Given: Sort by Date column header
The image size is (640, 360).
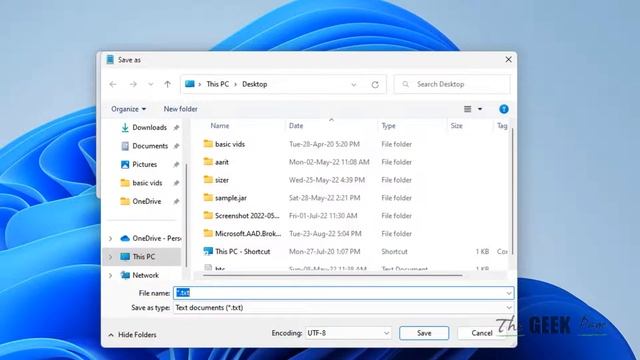Looking at the screenshot, I should (x=296, y=126).
